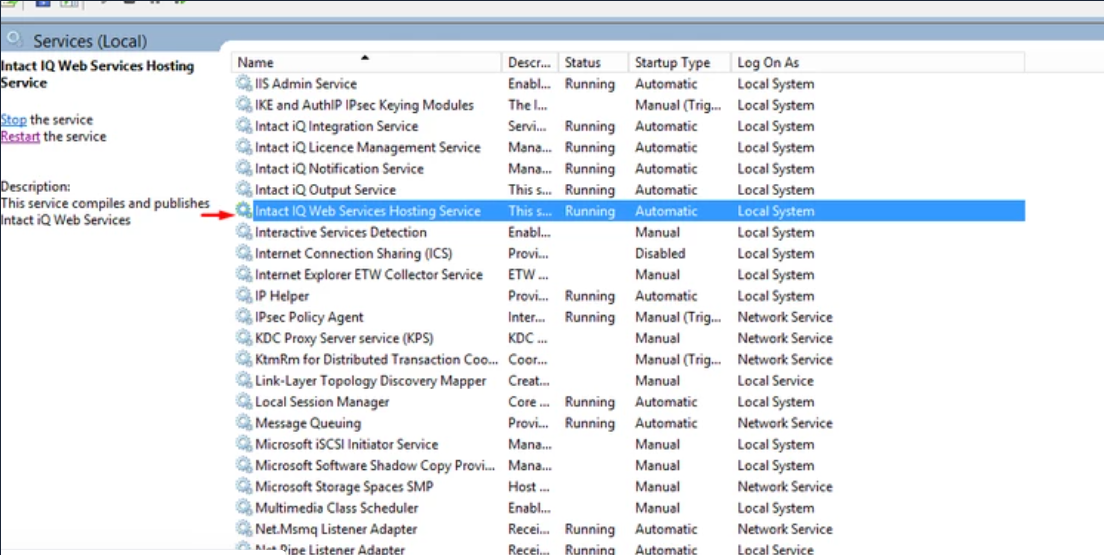
Task: Click gear icon next to Multimedia Class Scheduler
Action: pyautogui.click(x=244, y=508)
